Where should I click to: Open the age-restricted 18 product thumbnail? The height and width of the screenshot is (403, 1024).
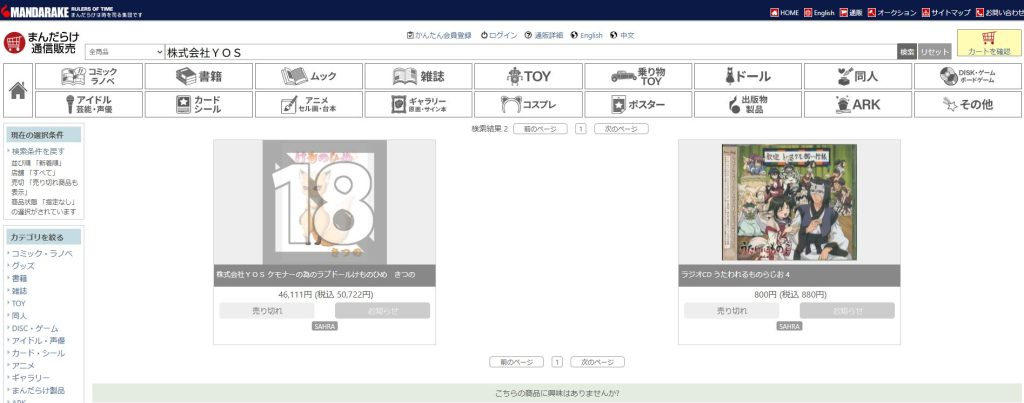[x=325, y=202]
